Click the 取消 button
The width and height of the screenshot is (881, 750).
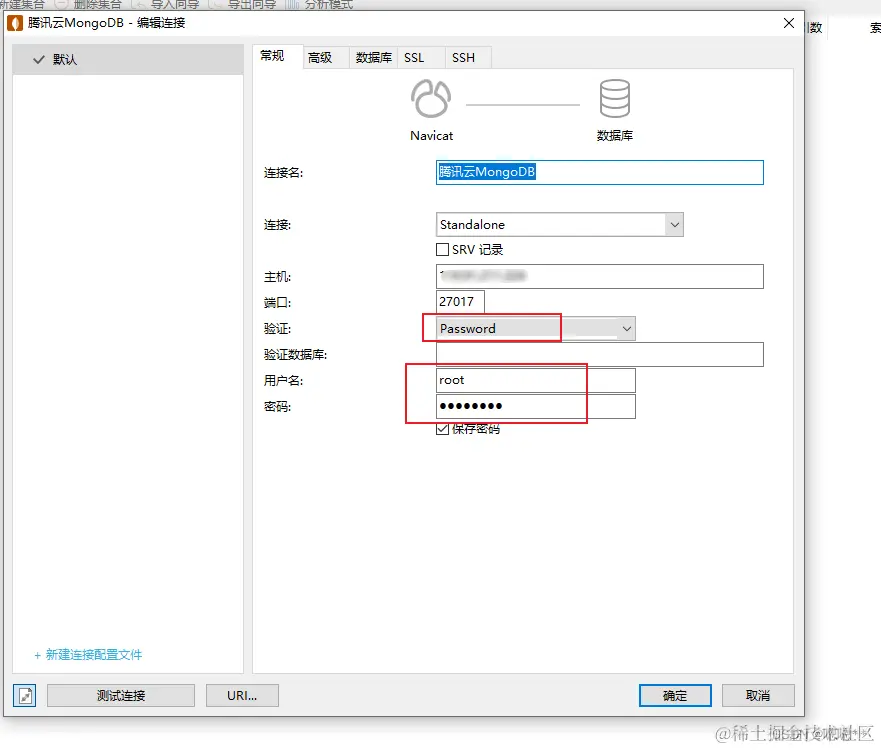758,696
